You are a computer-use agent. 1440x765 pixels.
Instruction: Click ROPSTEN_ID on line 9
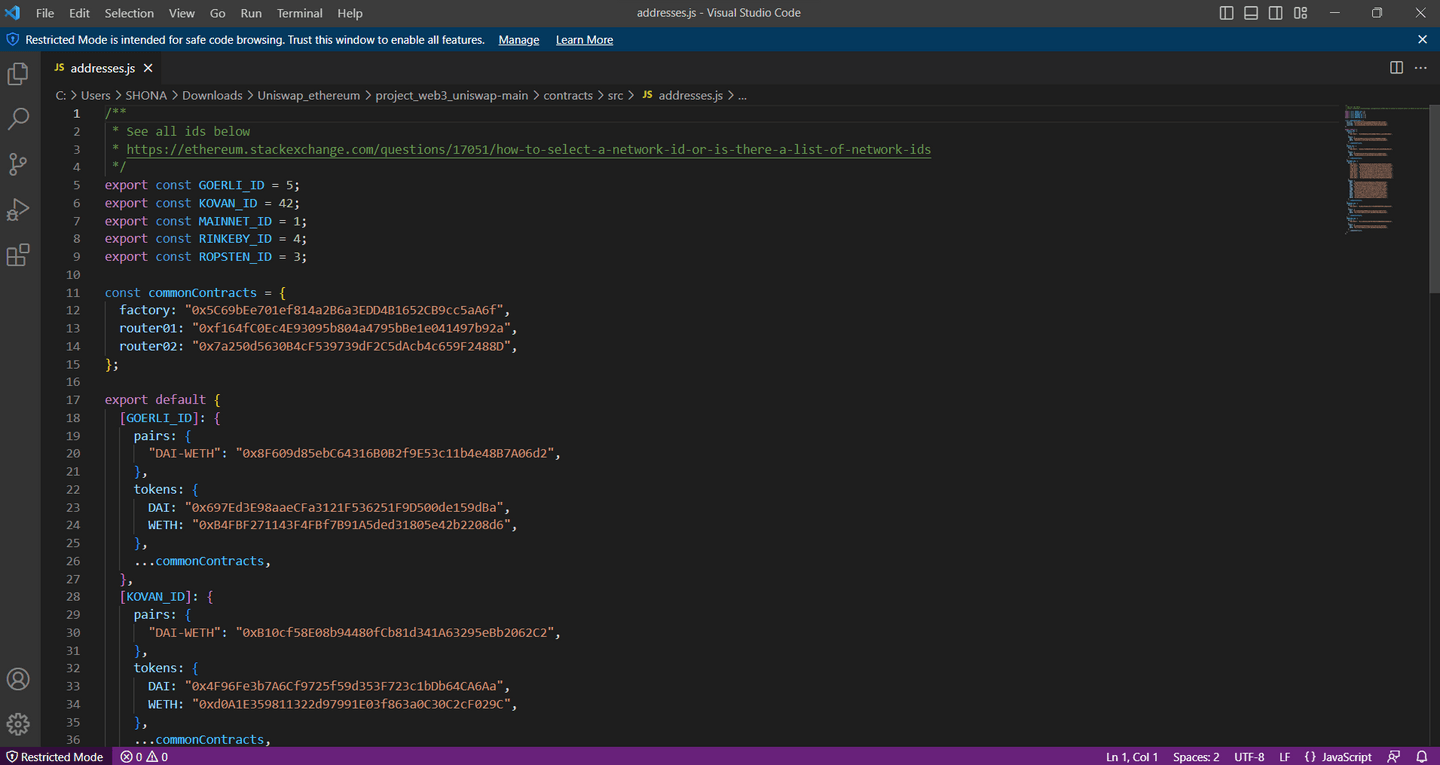tap(235, 256)
